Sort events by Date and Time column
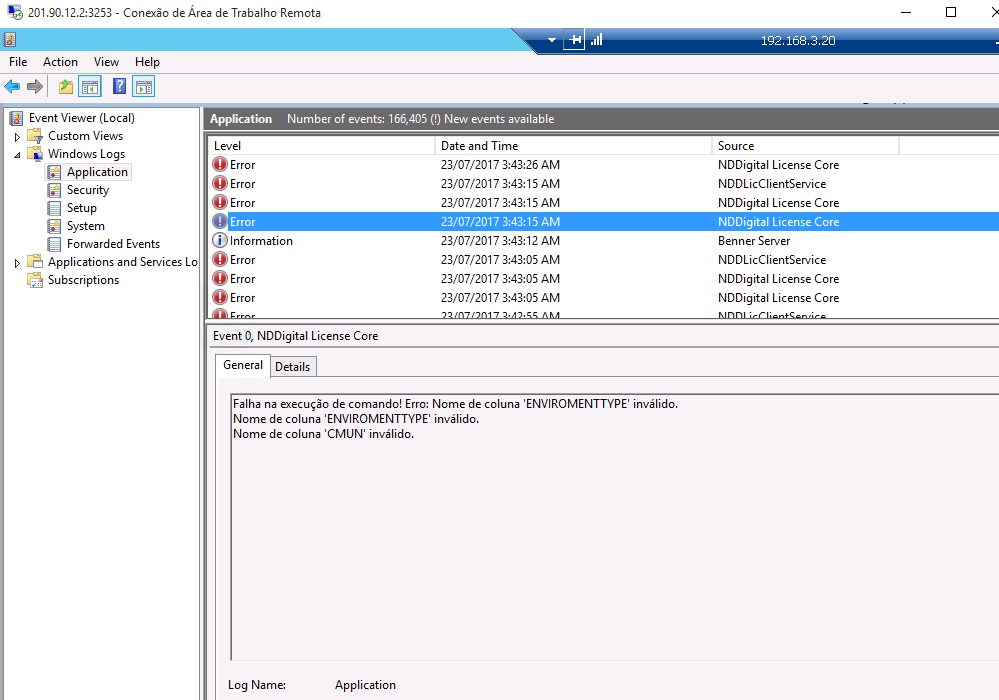The image size is (999, 700). click(573, 146)
